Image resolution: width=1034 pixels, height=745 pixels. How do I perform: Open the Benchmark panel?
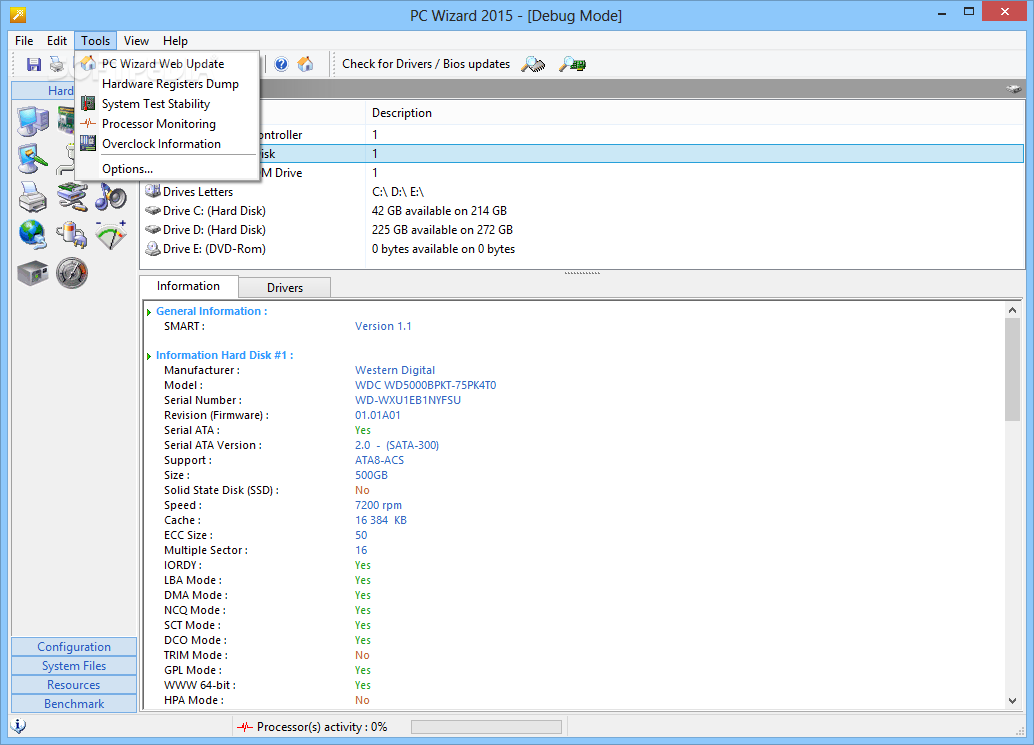[x=74, y=703]
